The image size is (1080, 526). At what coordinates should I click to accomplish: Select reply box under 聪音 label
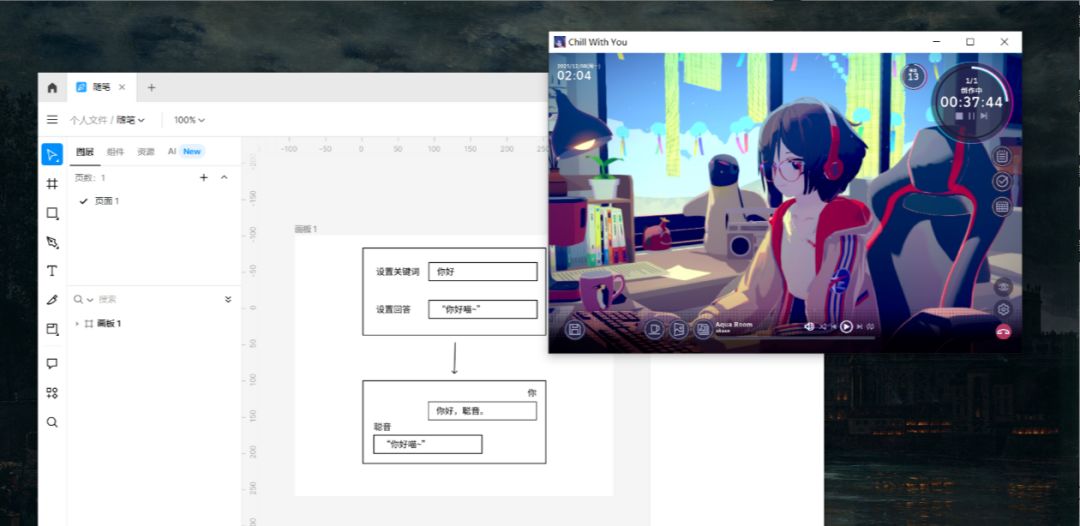point(428,444)
